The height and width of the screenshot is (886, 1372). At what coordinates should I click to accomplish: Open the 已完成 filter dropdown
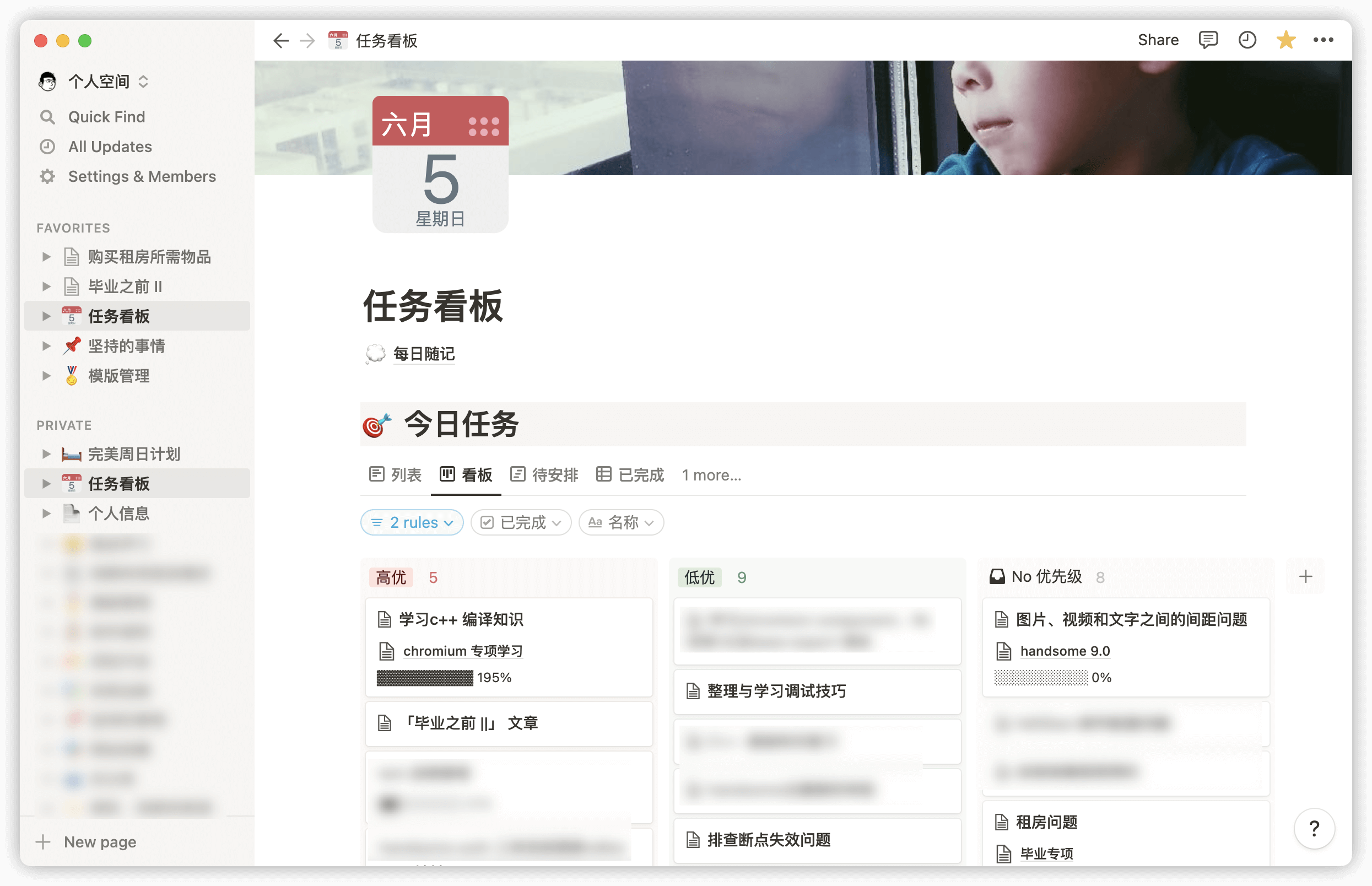click(519, 521)
